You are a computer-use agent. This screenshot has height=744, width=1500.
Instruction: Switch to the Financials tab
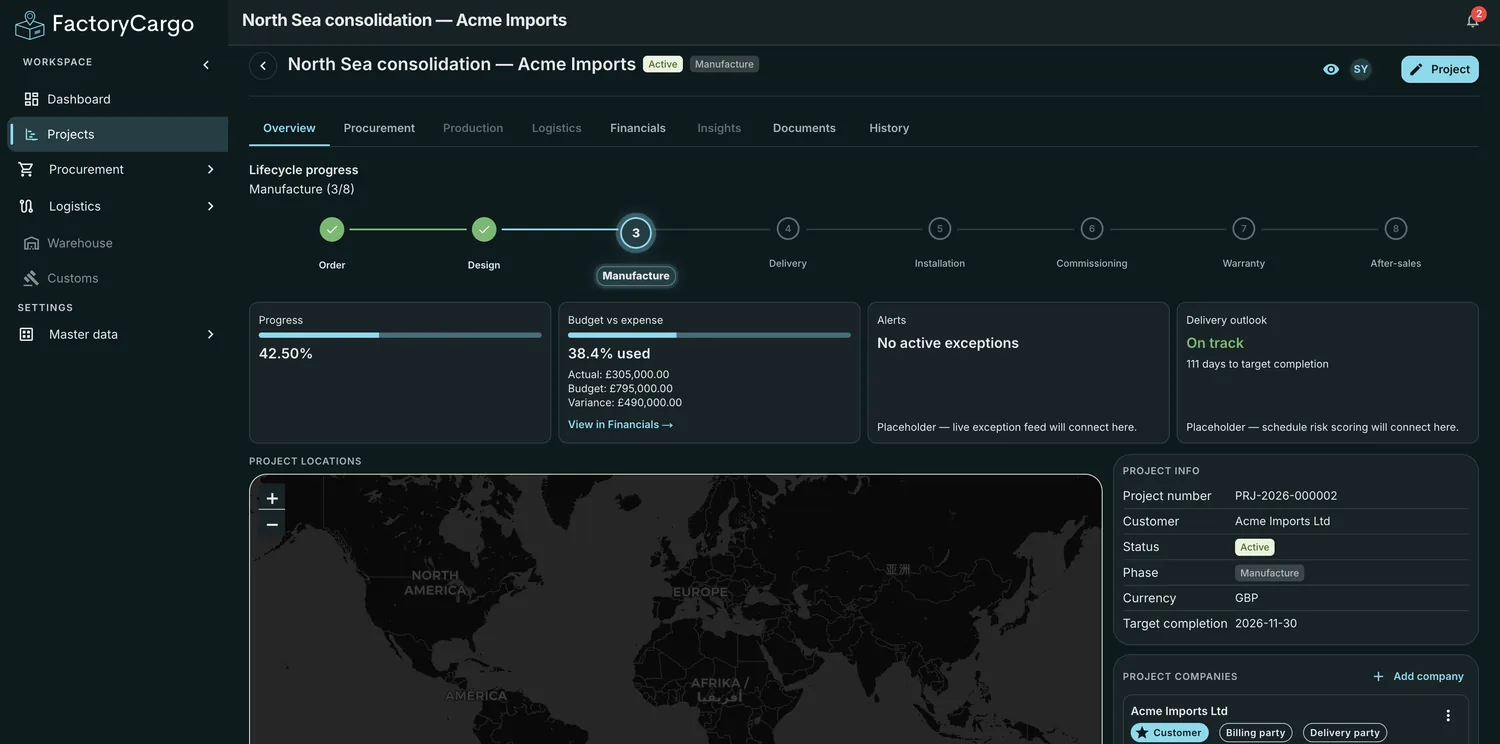[638, 128]
